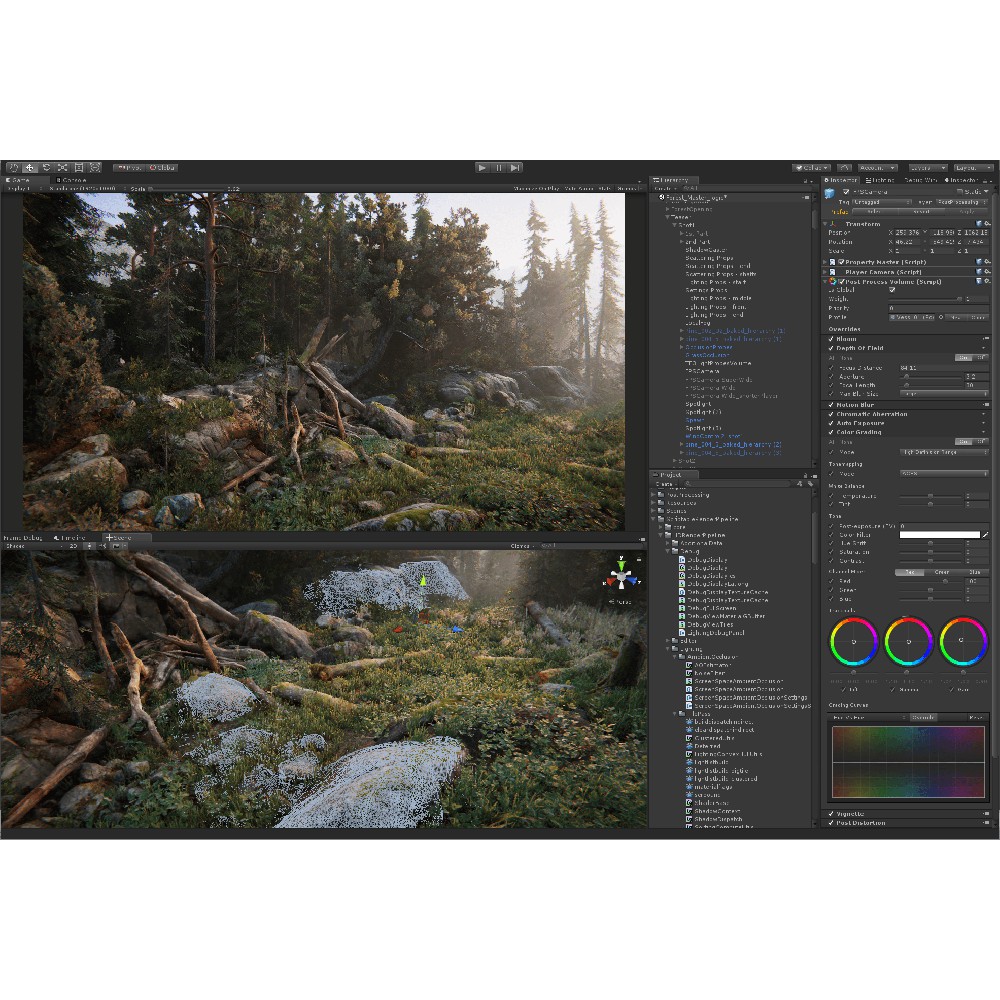The height and width of the screenshot is (1000, 1000).
Task: Toggle the Motion Blur override
Action: pos(831,404)
